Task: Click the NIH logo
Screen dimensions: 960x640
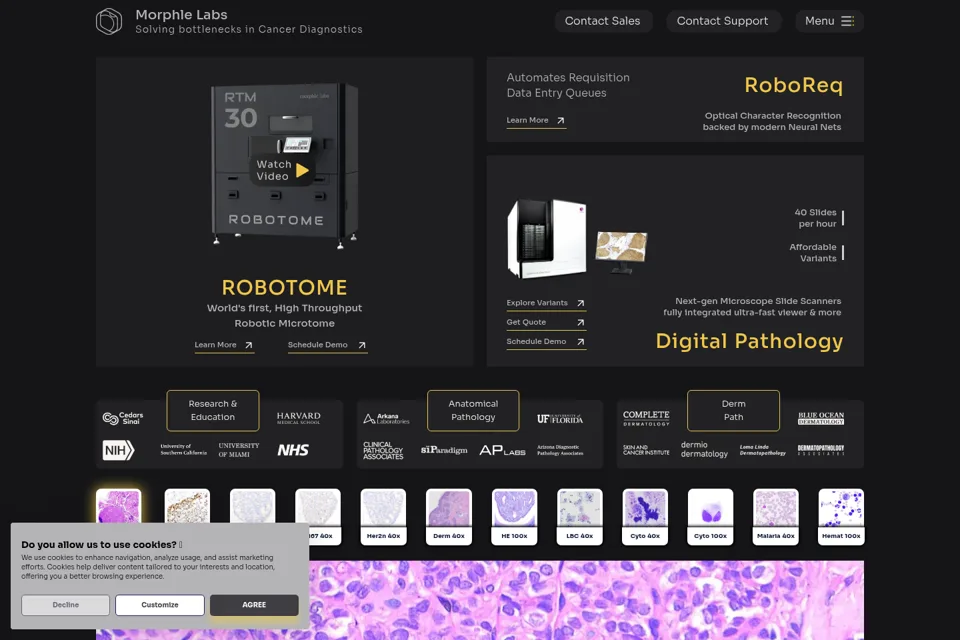Action: [x=118, y=451]
